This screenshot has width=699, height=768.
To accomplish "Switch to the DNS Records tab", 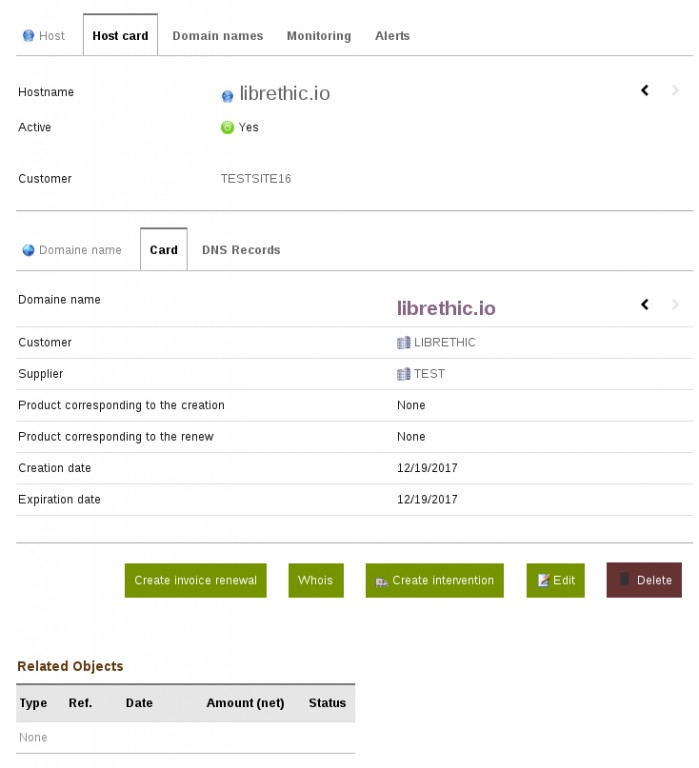I will 241,250.
